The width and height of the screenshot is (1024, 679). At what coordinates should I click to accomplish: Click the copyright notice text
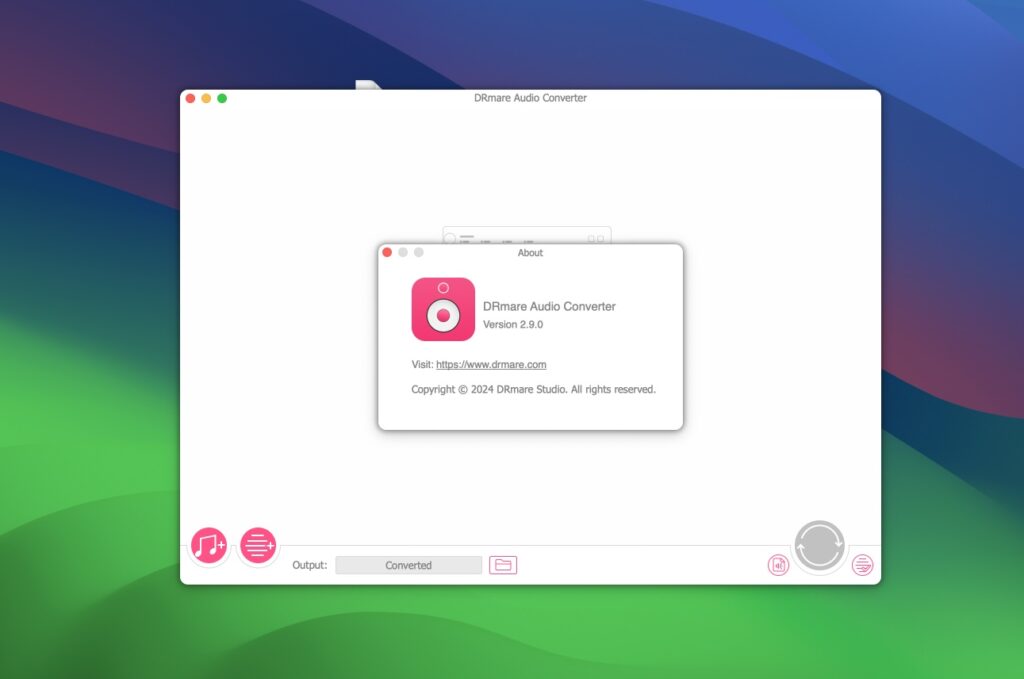click(x=535, y=389)
